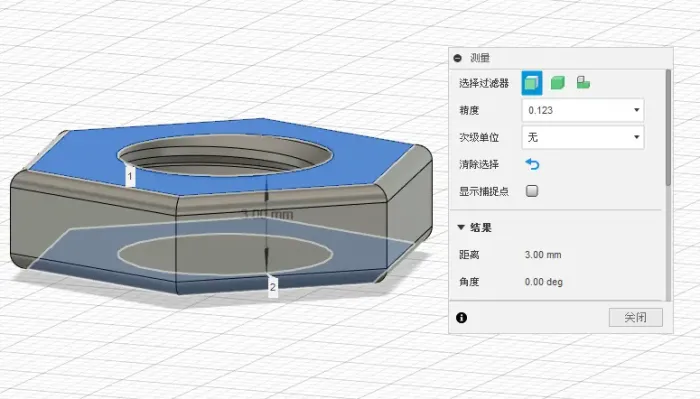The image size is (700, 399).
Task: Click the measure dialog vertical scrollbar
Action: (x=668, y=127)
